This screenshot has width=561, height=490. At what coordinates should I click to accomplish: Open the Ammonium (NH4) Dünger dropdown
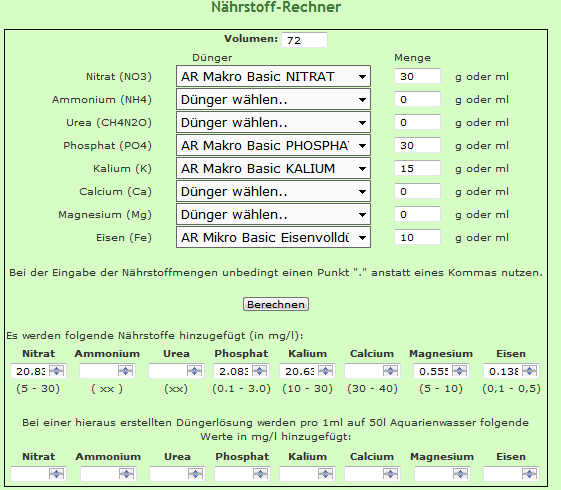point(273,99)
